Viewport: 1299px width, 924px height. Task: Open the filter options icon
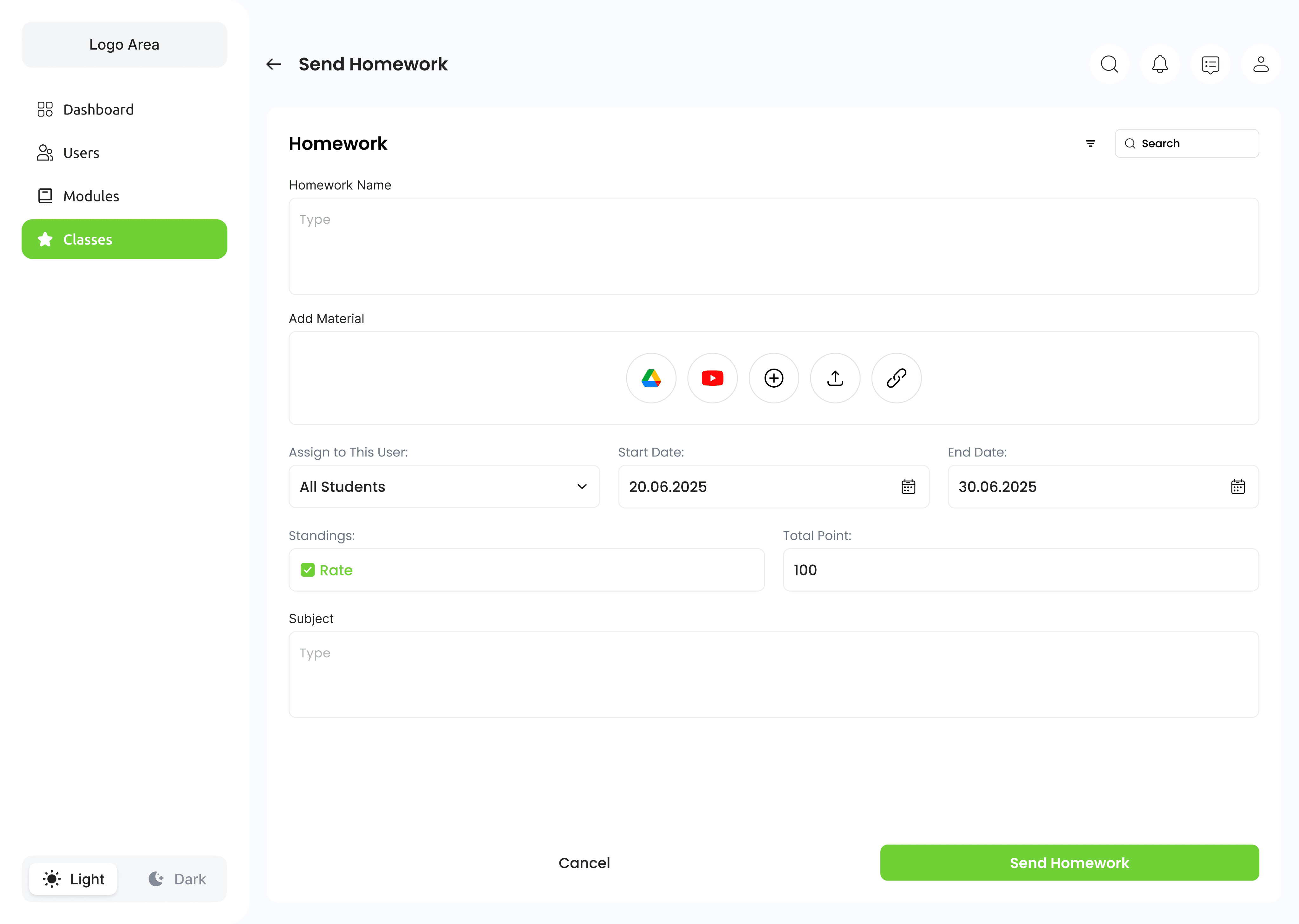tap(1090, 143)
